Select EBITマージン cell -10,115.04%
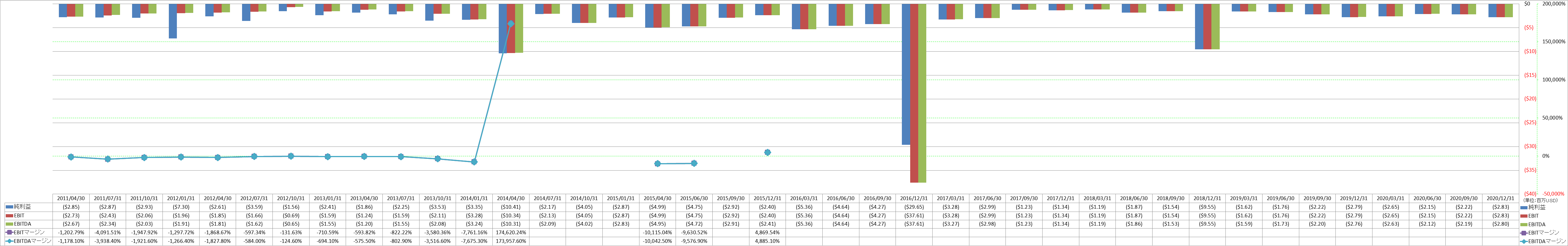The height and width of the screenshot is (246, 1568). coord(658,233)
